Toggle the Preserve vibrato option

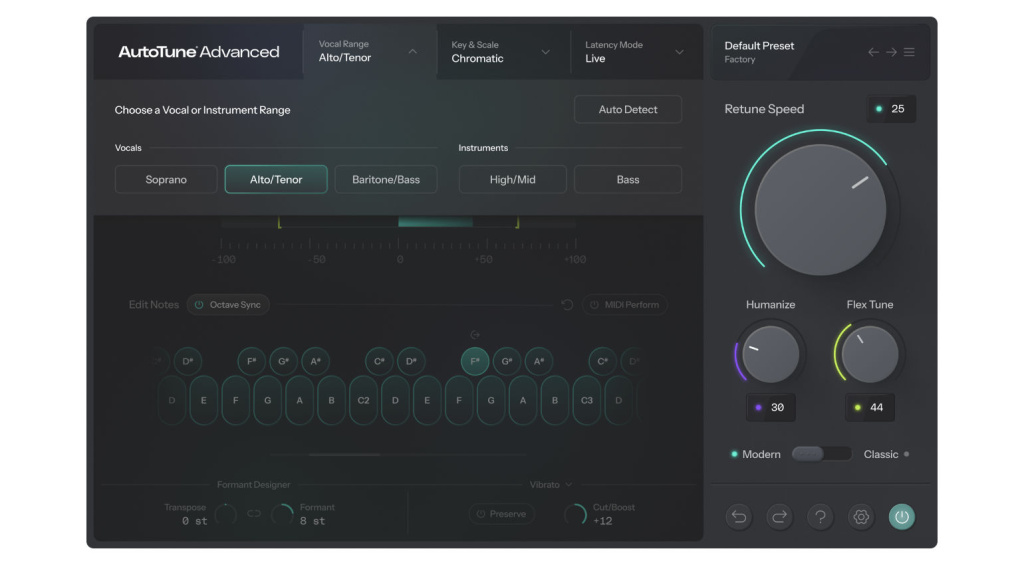502,514
